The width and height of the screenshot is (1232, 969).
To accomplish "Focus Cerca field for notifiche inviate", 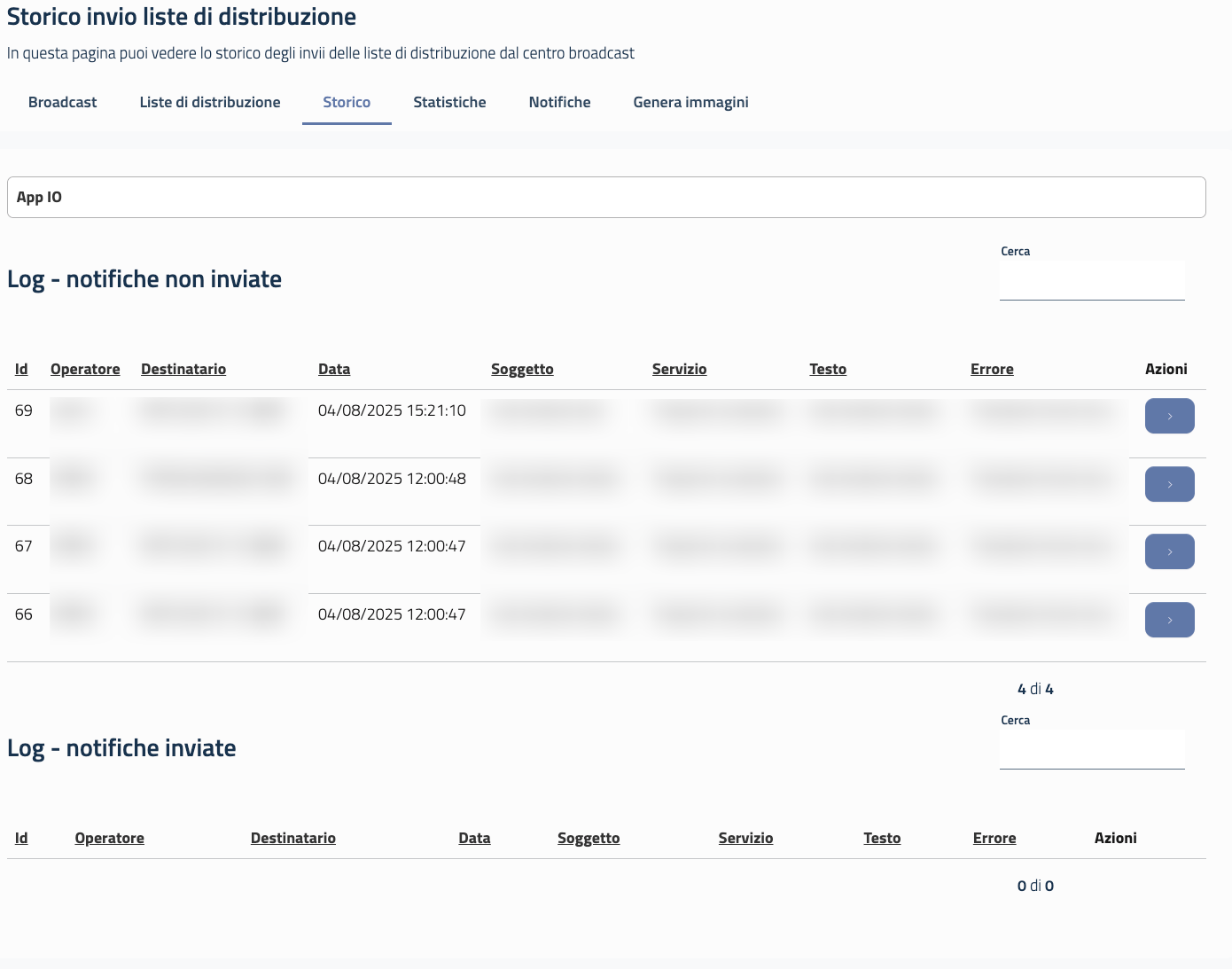I will [1092, 751].
